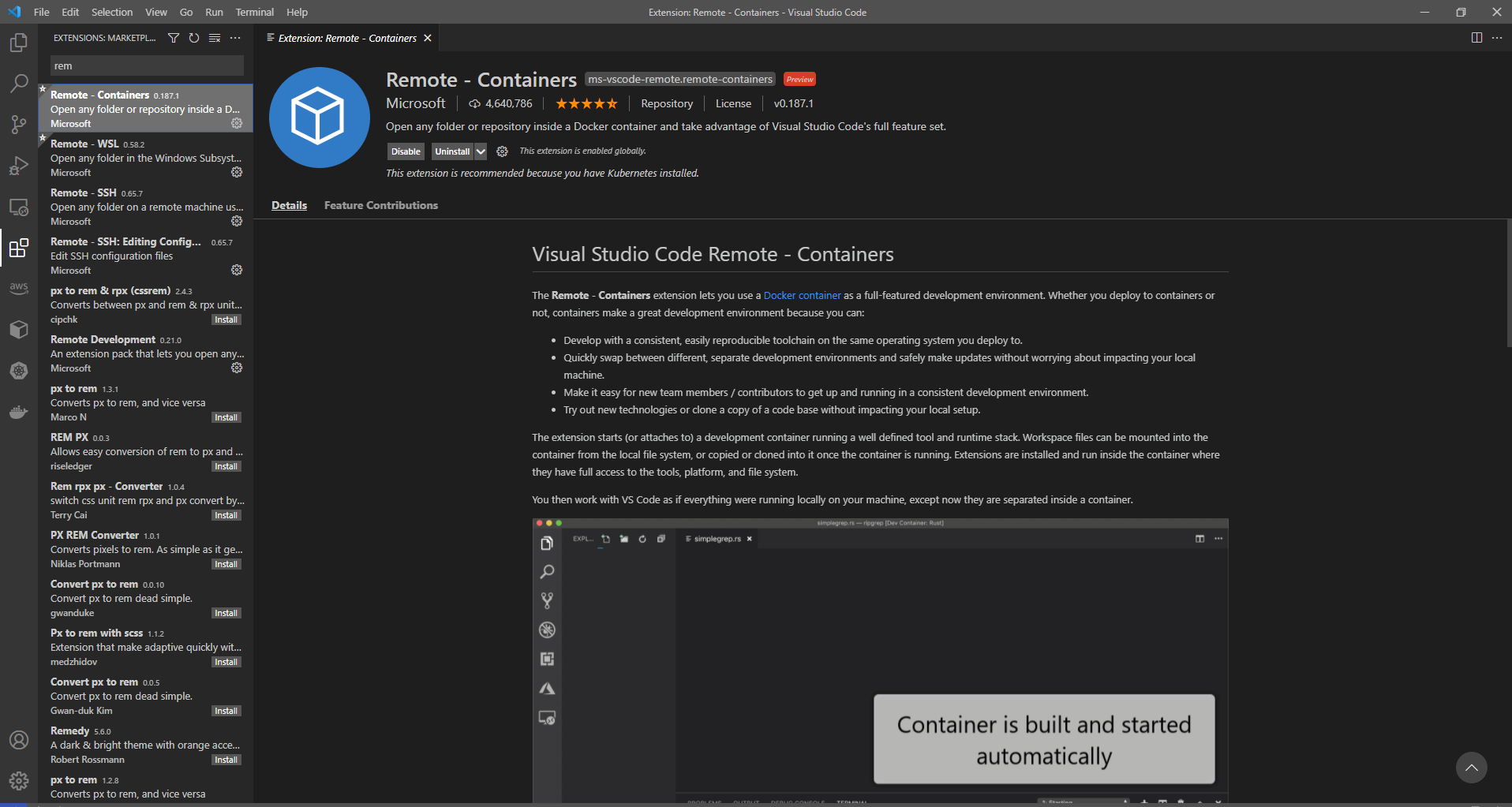This screenshot has width=1512, height=807.
Task: Install the PX REM Converter extension
Action: [x=226, y=563]
